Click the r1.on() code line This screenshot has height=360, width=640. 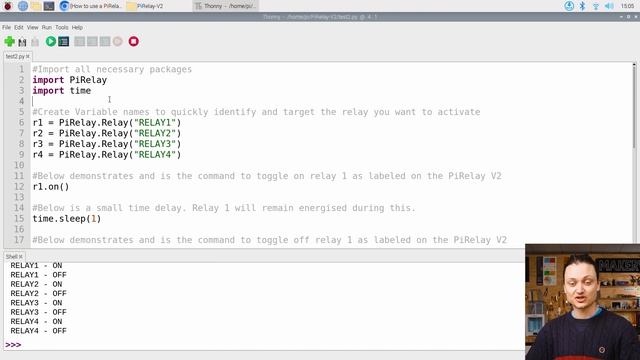tap(51, 187)
